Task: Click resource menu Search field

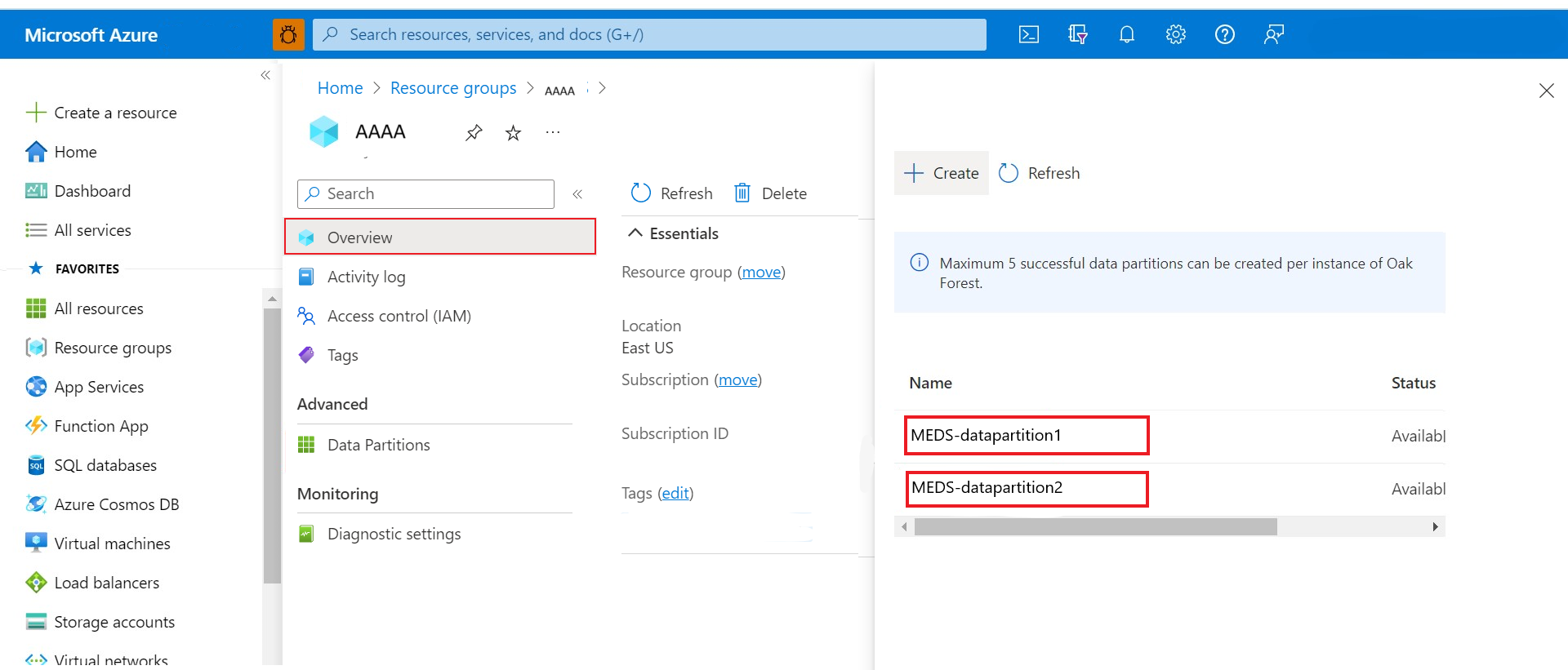Action: coord(425,194)
